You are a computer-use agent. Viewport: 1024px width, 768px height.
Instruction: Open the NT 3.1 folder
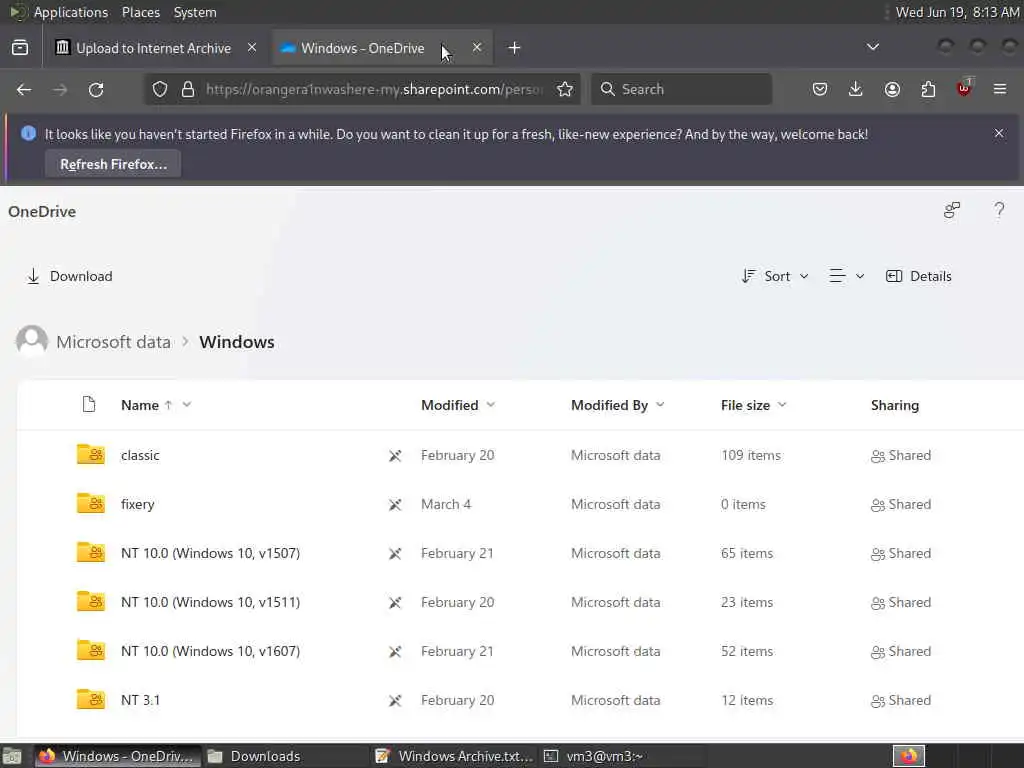tap(140, 700)
